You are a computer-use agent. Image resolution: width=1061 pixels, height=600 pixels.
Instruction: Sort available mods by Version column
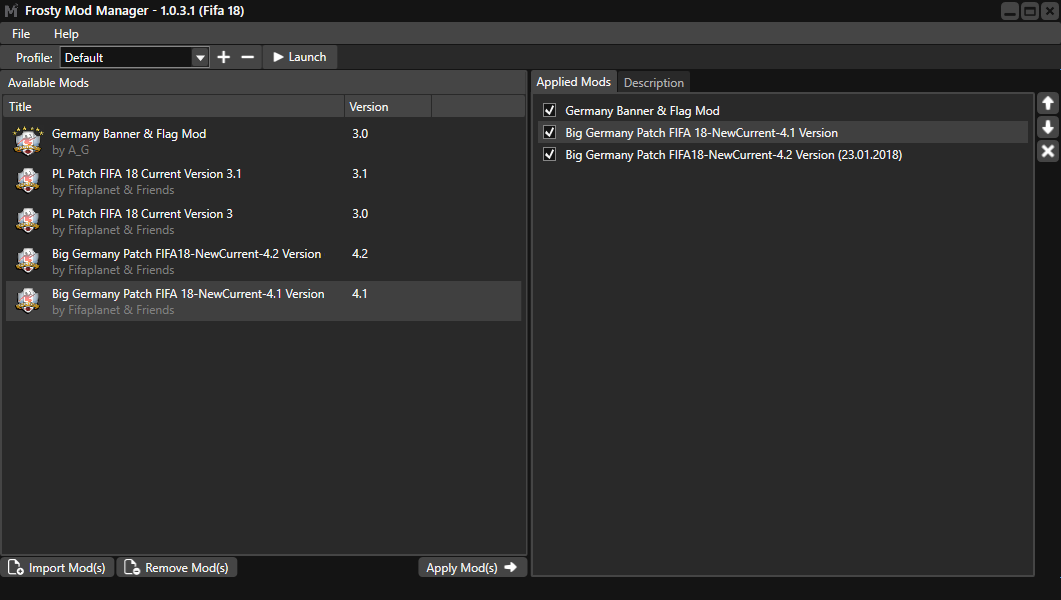pyautogui.click(x=388, y=107)
